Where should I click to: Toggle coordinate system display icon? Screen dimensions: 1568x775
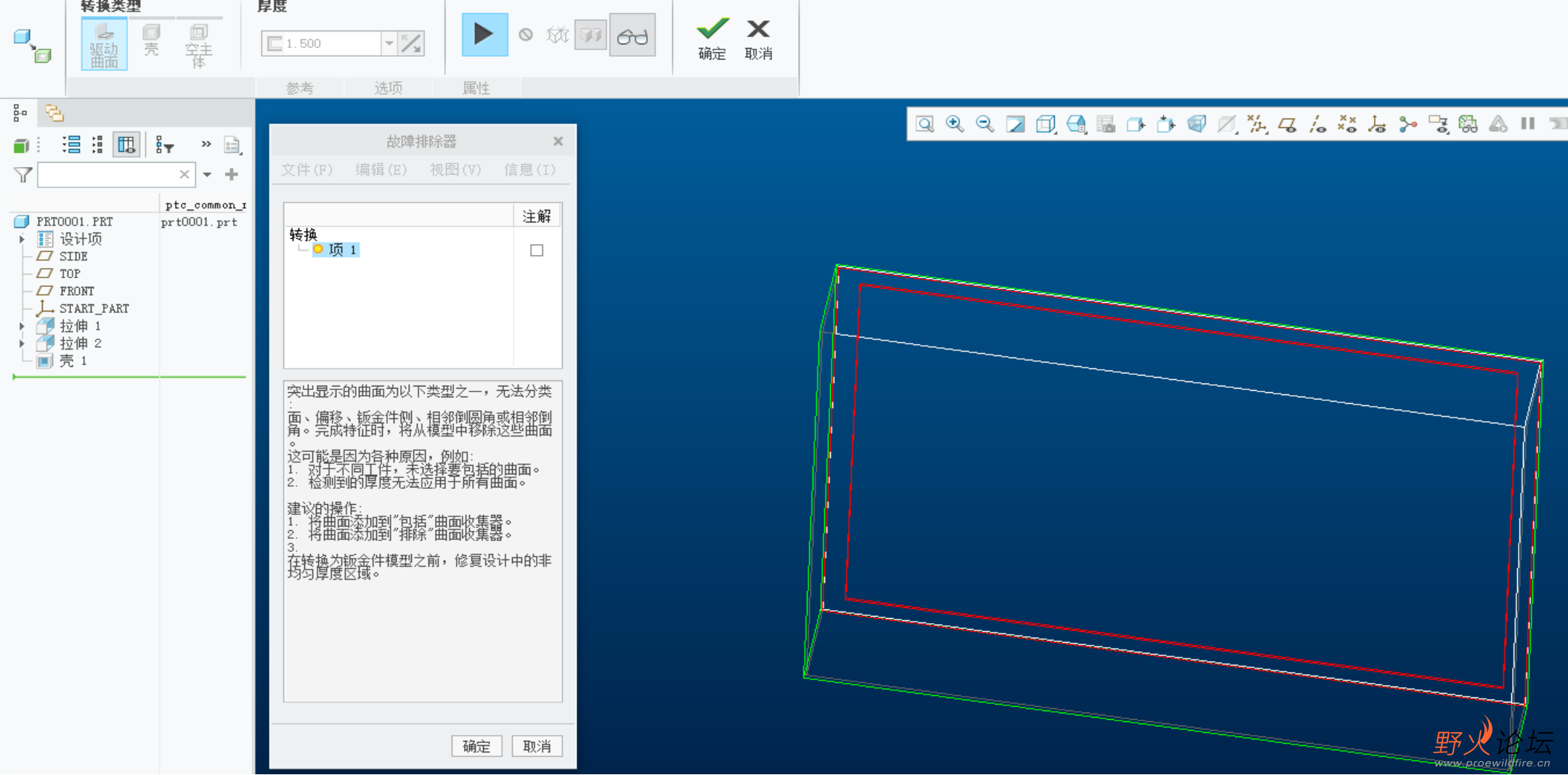click(1377, 124)
